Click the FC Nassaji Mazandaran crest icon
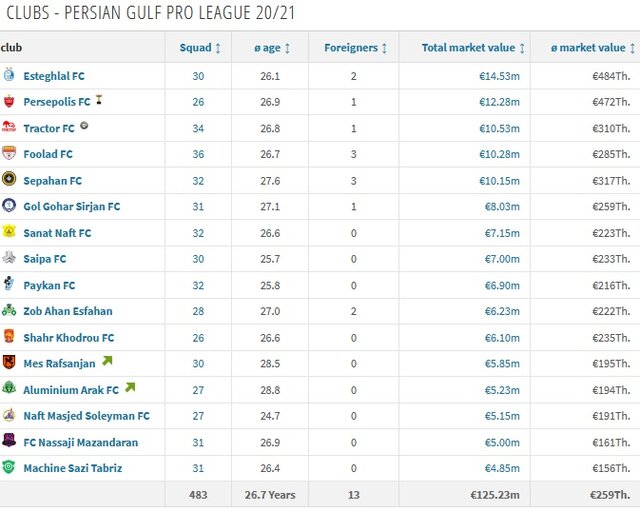The height and width of the screenshot is (512, 640). click(9, 441)
